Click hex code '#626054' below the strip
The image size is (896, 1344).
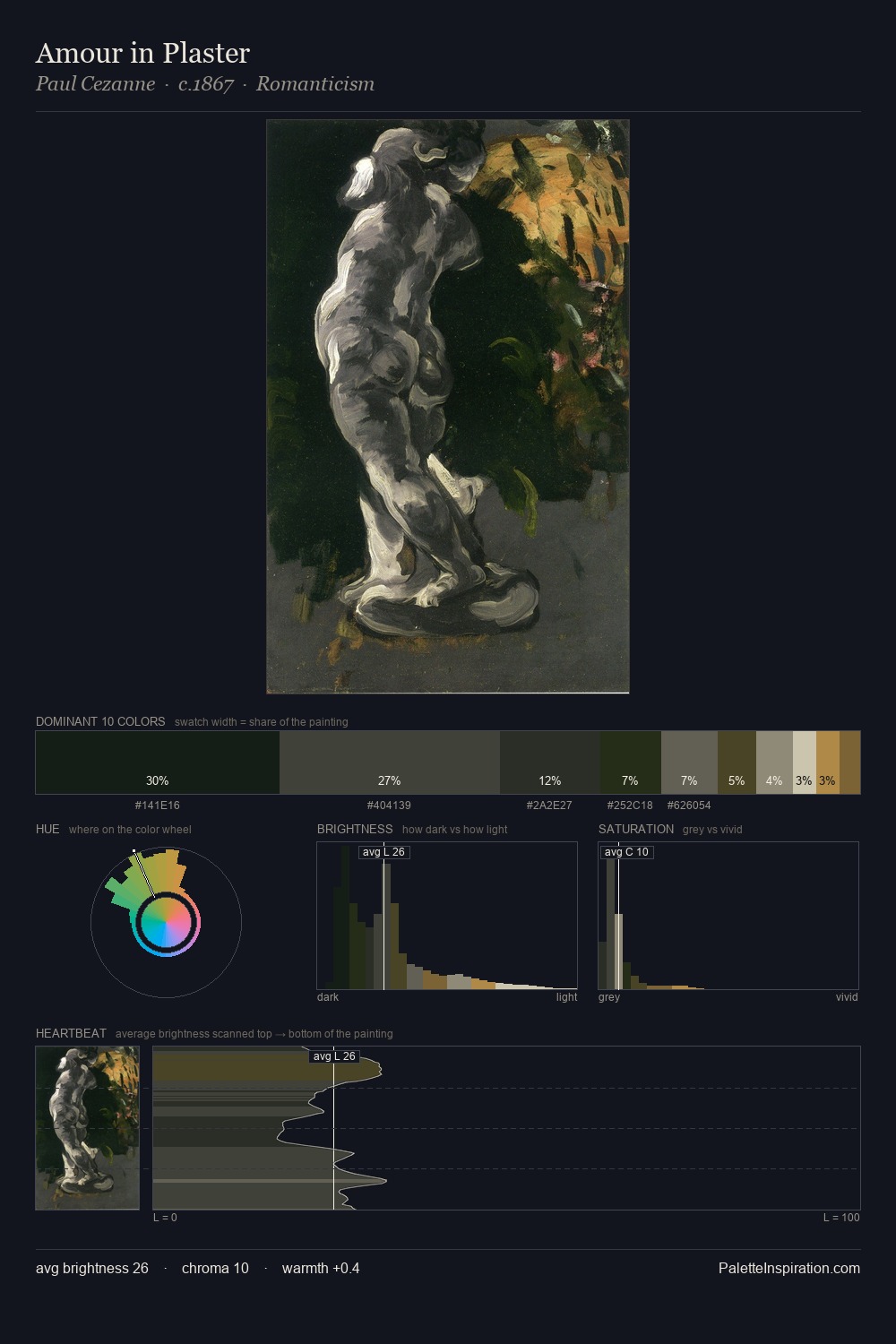tap(689, 806)
